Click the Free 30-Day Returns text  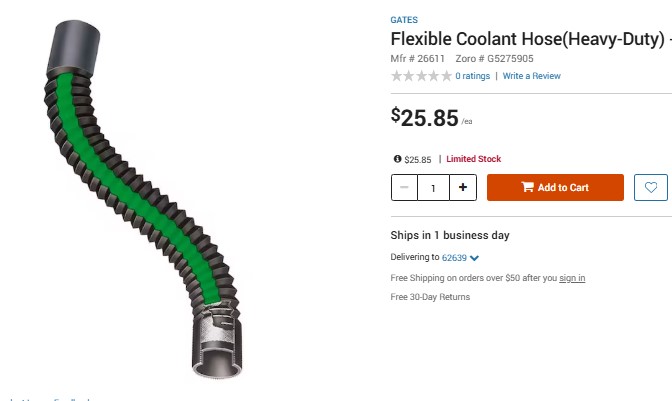click(430, 297)
